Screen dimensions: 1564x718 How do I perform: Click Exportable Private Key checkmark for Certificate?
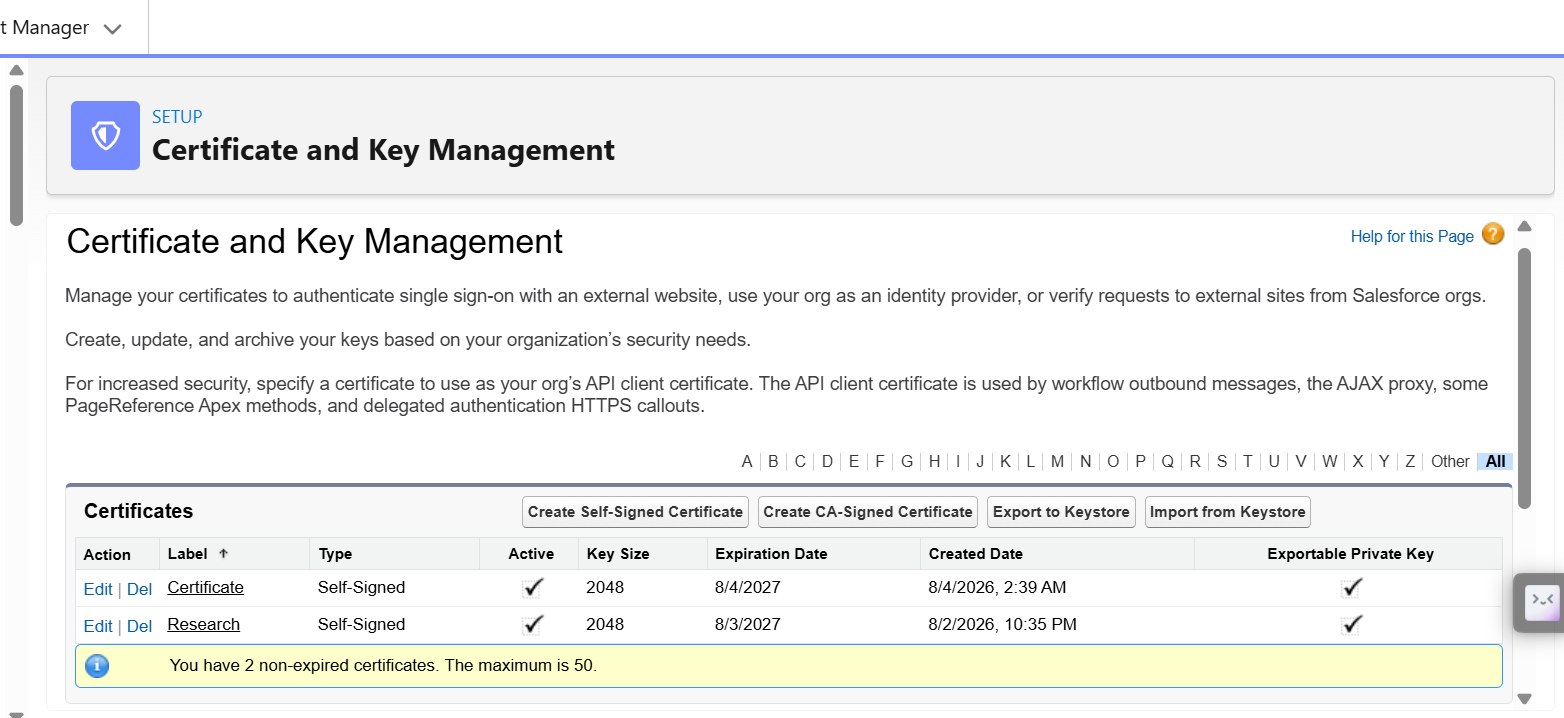[x=1352, y=587]
